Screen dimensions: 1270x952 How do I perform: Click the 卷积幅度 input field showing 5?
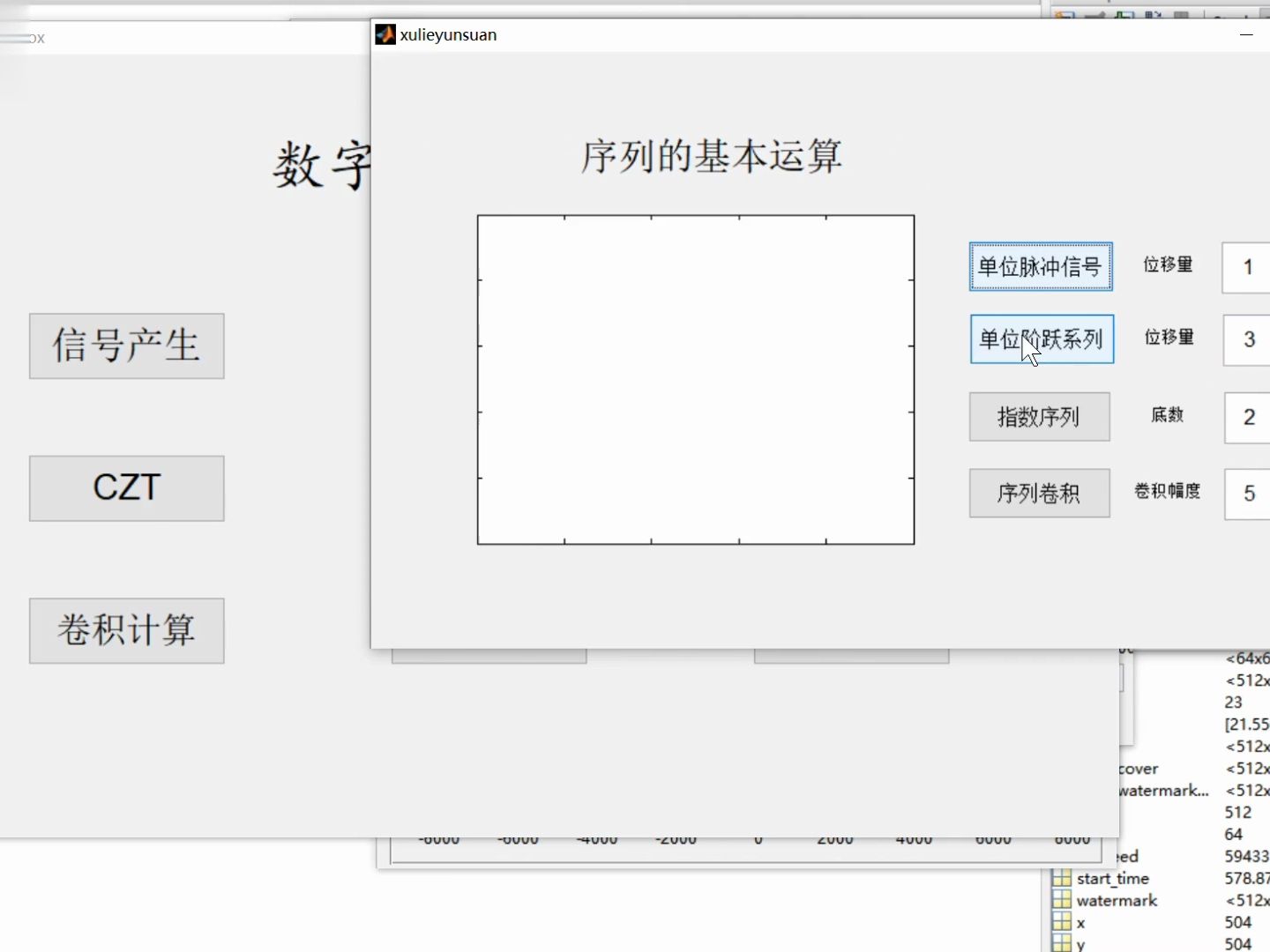pos(1248,494)
